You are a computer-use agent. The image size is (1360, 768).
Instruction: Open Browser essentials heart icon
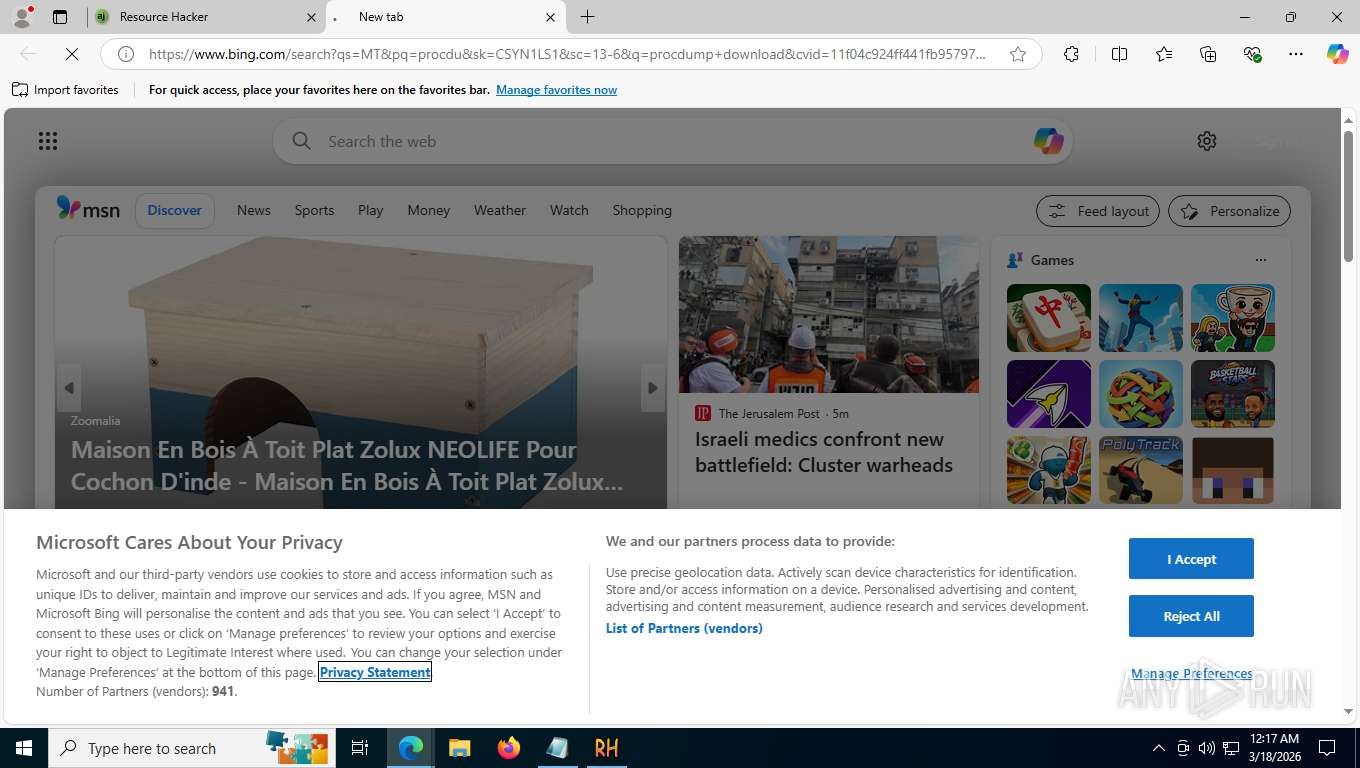click(1252, 54)
